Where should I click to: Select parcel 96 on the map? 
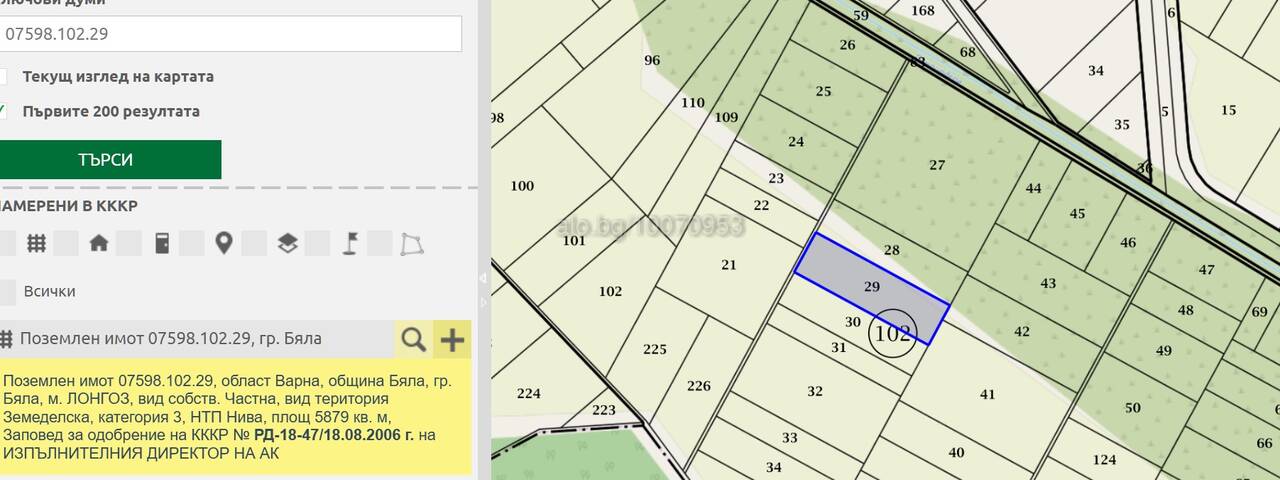coord(652,60)
